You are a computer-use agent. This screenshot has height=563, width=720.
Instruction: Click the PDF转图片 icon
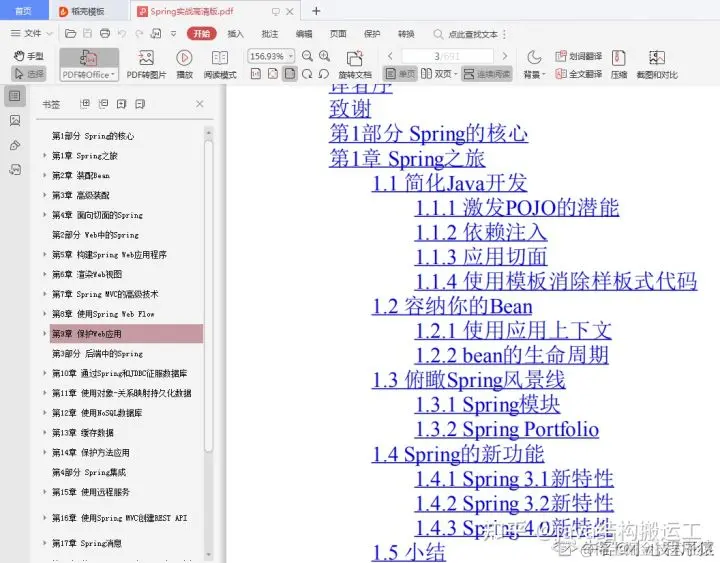tap(146, 58)
